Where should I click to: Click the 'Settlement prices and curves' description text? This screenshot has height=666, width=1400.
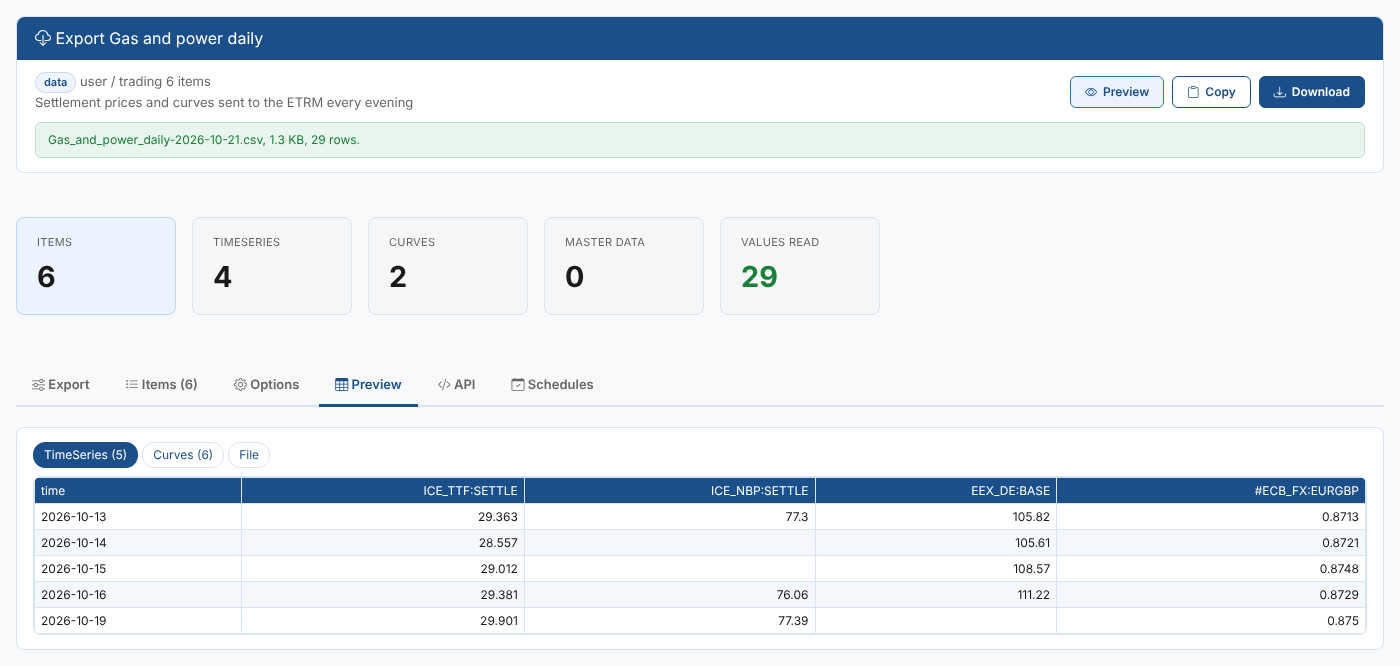click(224, 102)
